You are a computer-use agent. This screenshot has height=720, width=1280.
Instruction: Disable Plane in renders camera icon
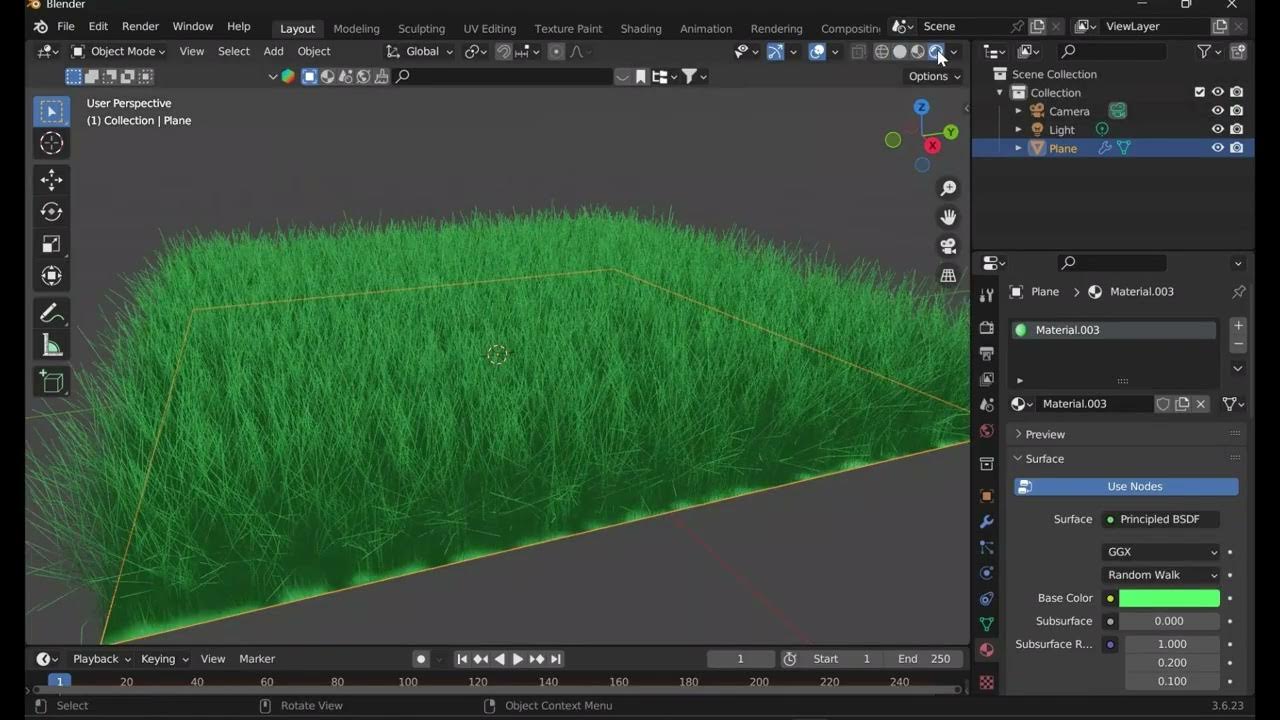[x=1237, y=148]
